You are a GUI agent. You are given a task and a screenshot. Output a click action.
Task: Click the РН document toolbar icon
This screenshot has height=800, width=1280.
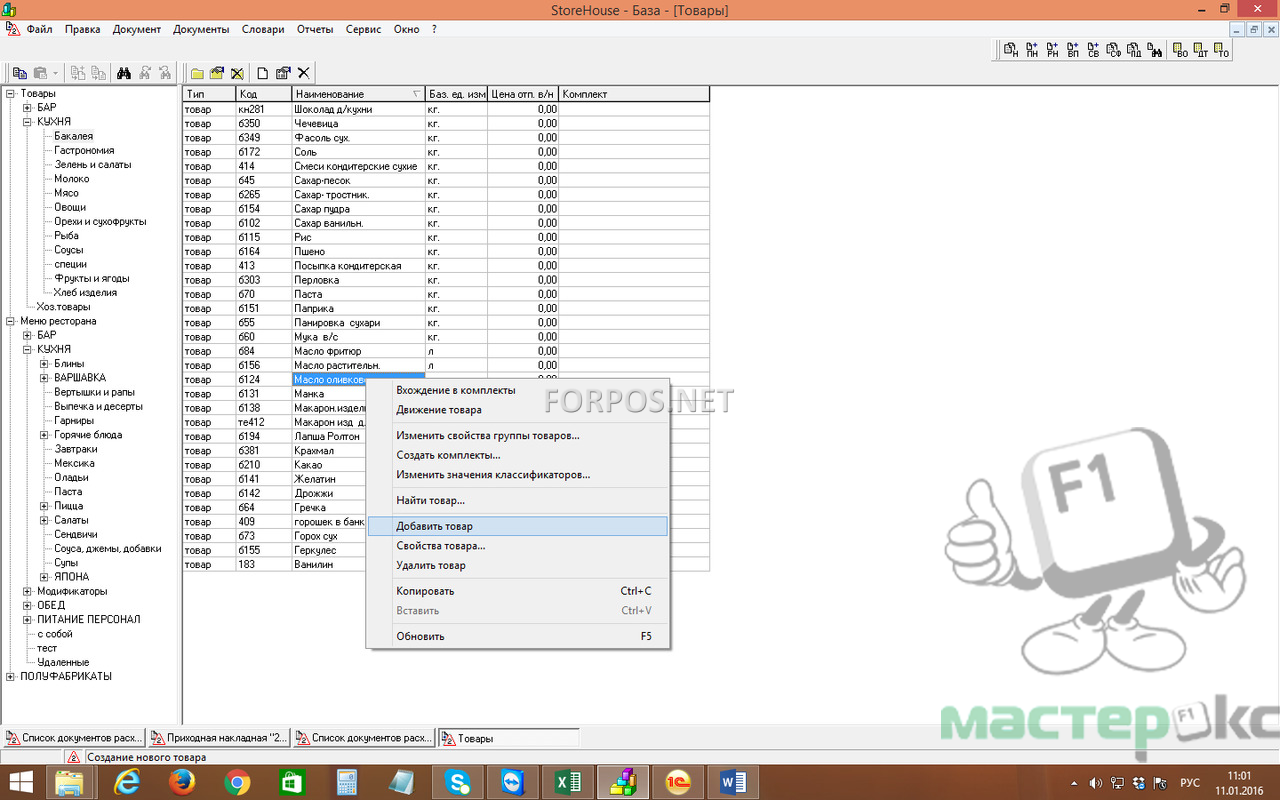coord(1052,49)
